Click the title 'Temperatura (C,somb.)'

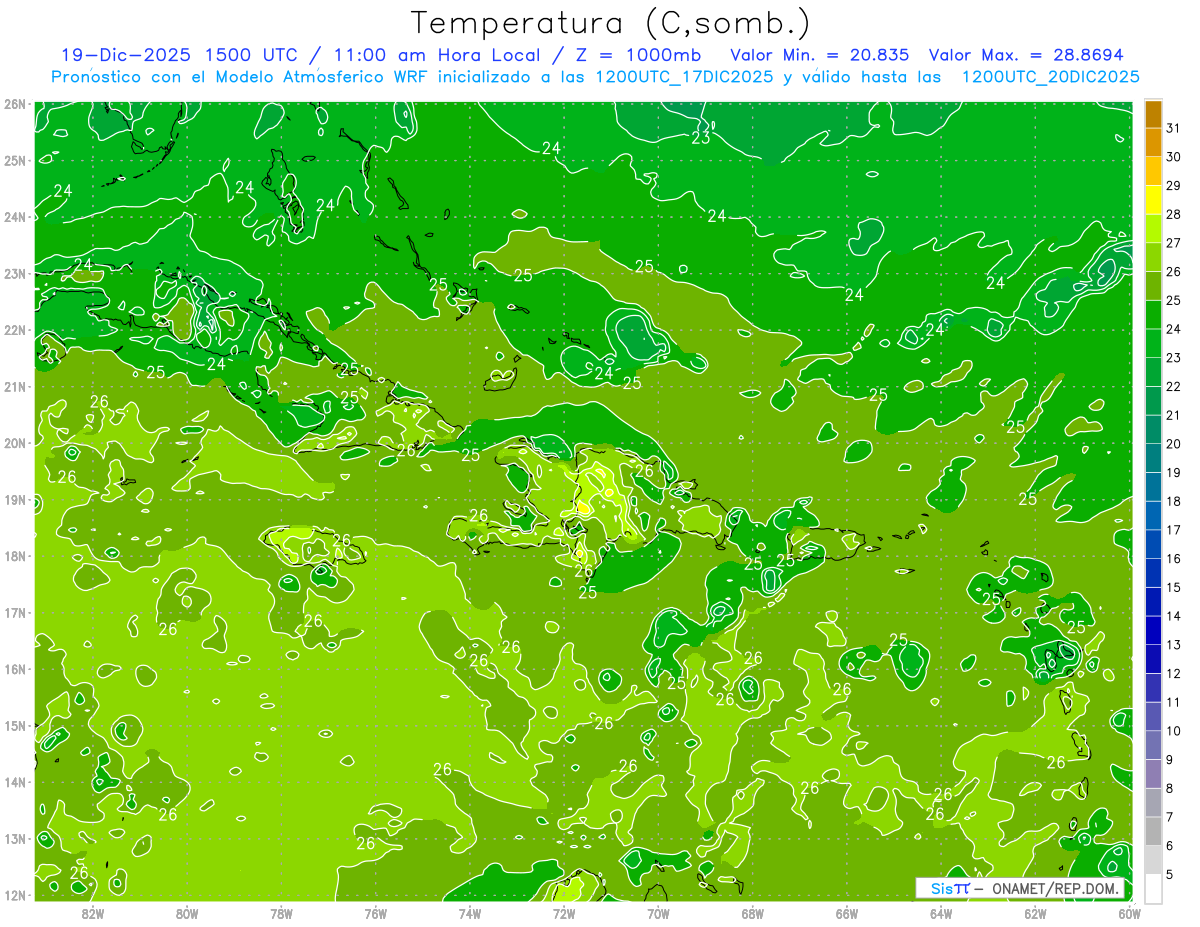[x=611, y=23]
